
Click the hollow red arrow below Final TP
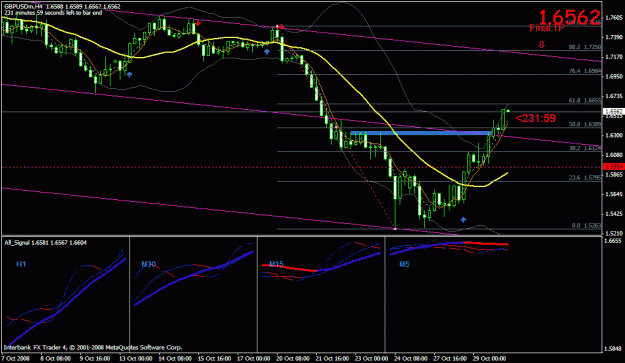[541, 45]
